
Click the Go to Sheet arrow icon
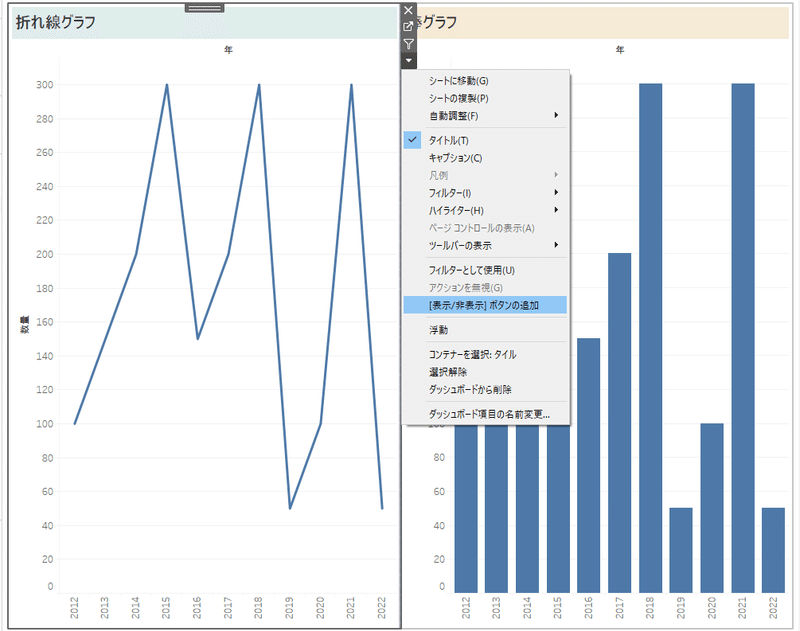[410, 27]
